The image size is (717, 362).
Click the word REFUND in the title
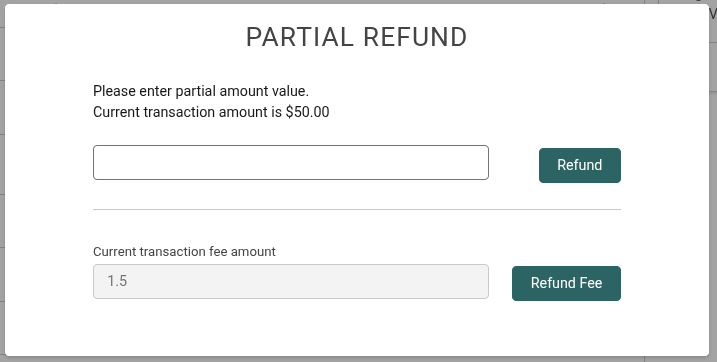(x=415, y=37)
